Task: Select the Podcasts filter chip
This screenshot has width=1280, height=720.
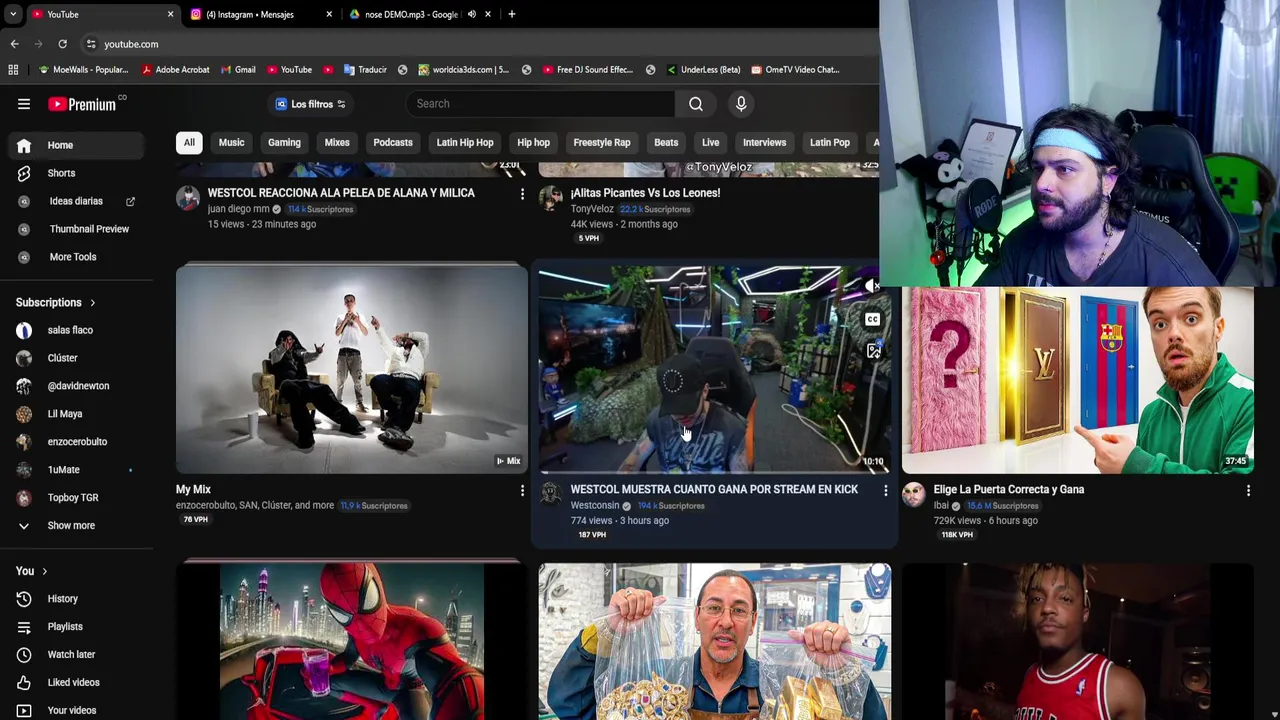Action: coord(393,142)
